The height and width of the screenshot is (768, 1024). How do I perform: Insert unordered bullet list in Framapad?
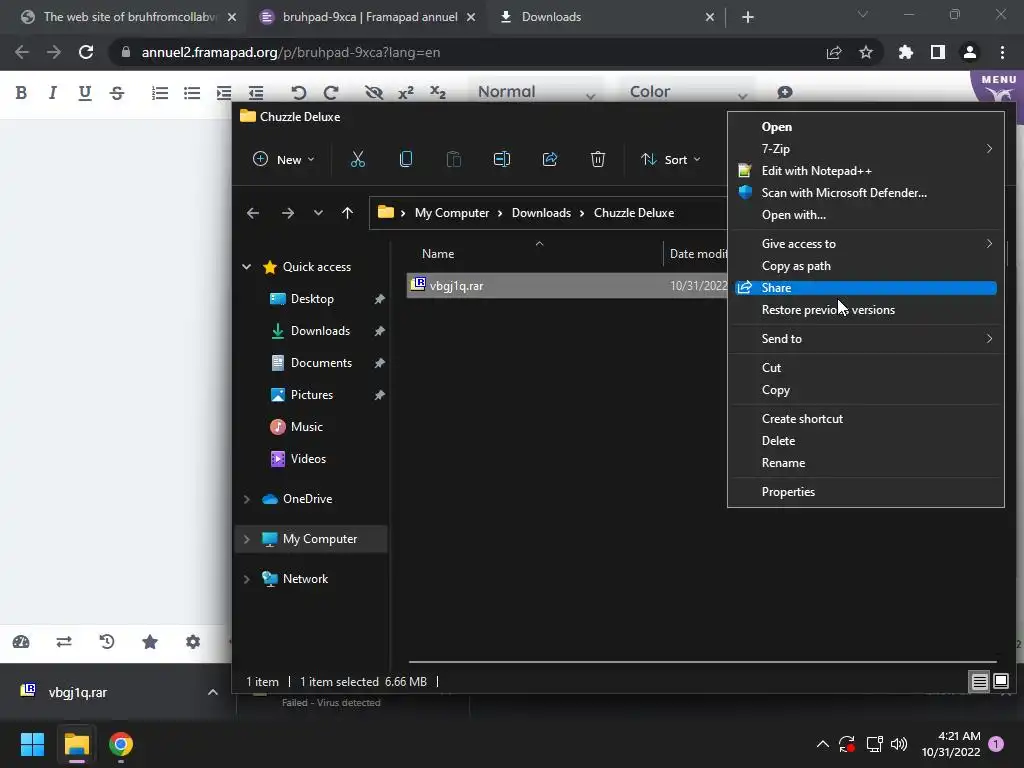click(192, 93)
